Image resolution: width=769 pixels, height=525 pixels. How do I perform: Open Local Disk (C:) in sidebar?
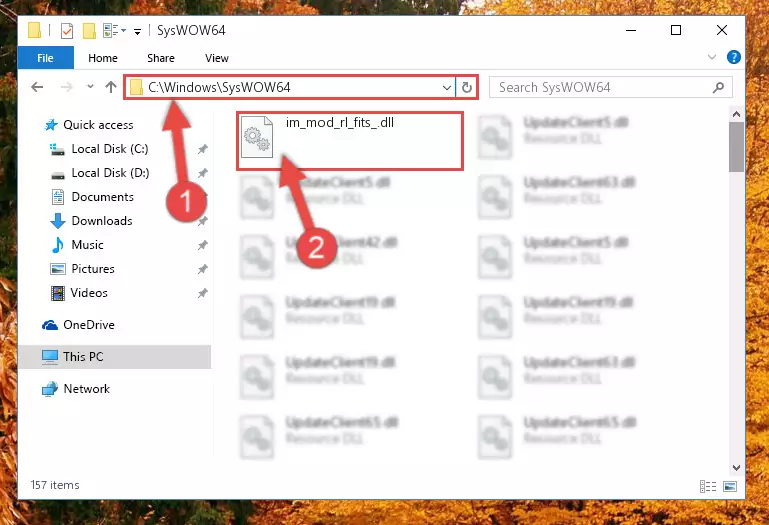[110, 149]
